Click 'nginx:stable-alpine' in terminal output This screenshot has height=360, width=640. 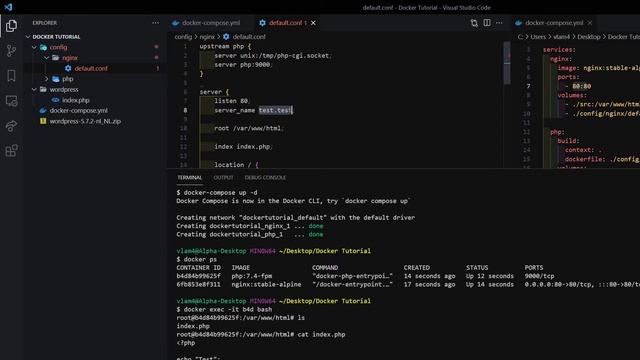[x=266, y=284]
